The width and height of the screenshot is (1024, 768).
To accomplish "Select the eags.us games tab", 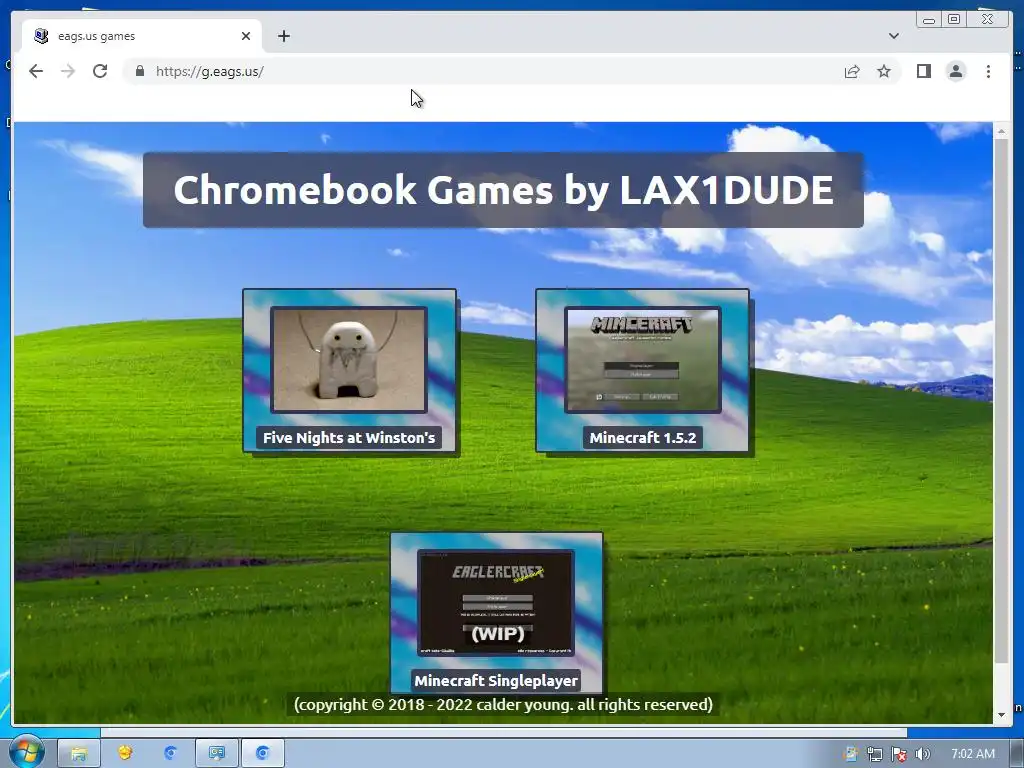I will click(x=142, y=36).
